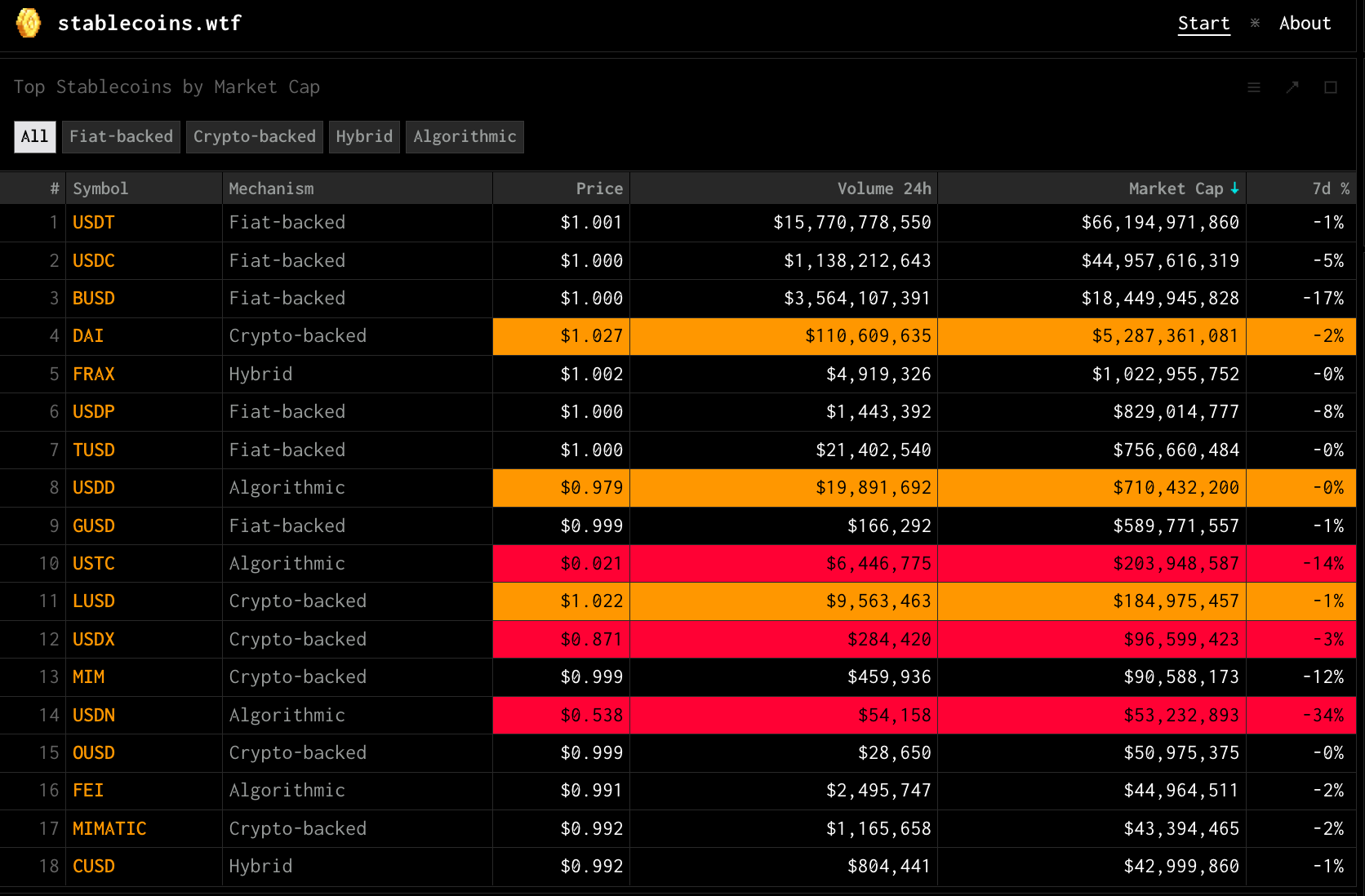Sort by Volume 24h column header
Viewport: 1365px width, 896px height.
coord(884,189)
